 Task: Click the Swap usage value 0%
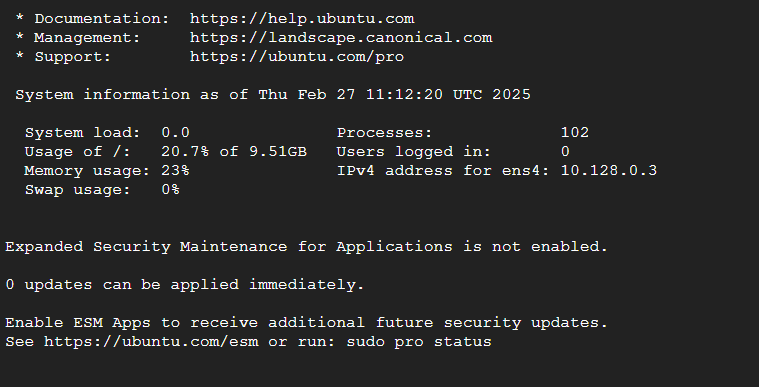(x=170, y=189)
